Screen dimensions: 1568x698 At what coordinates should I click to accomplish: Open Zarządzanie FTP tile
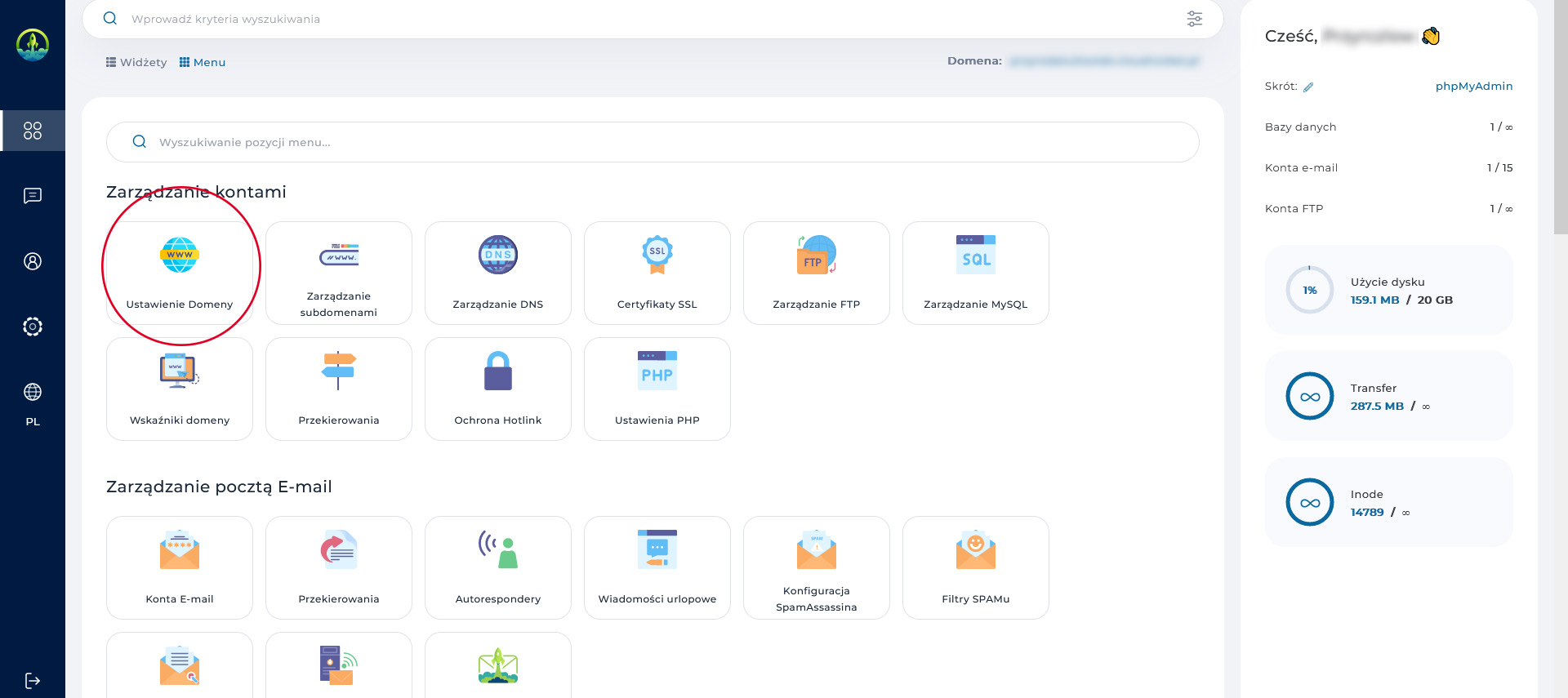click(x=816, y=273)
